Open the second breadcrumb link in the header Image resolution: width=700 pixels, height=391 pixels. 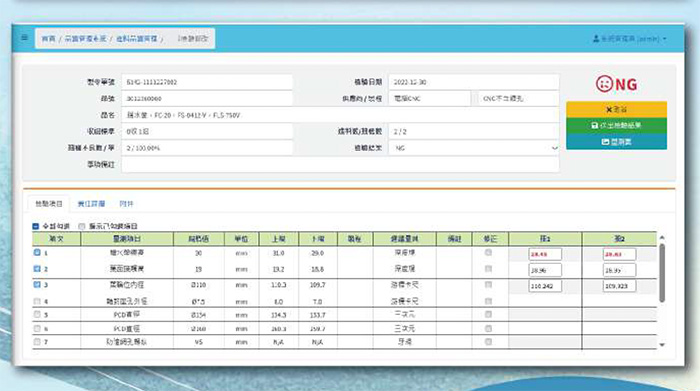[85, 39]
